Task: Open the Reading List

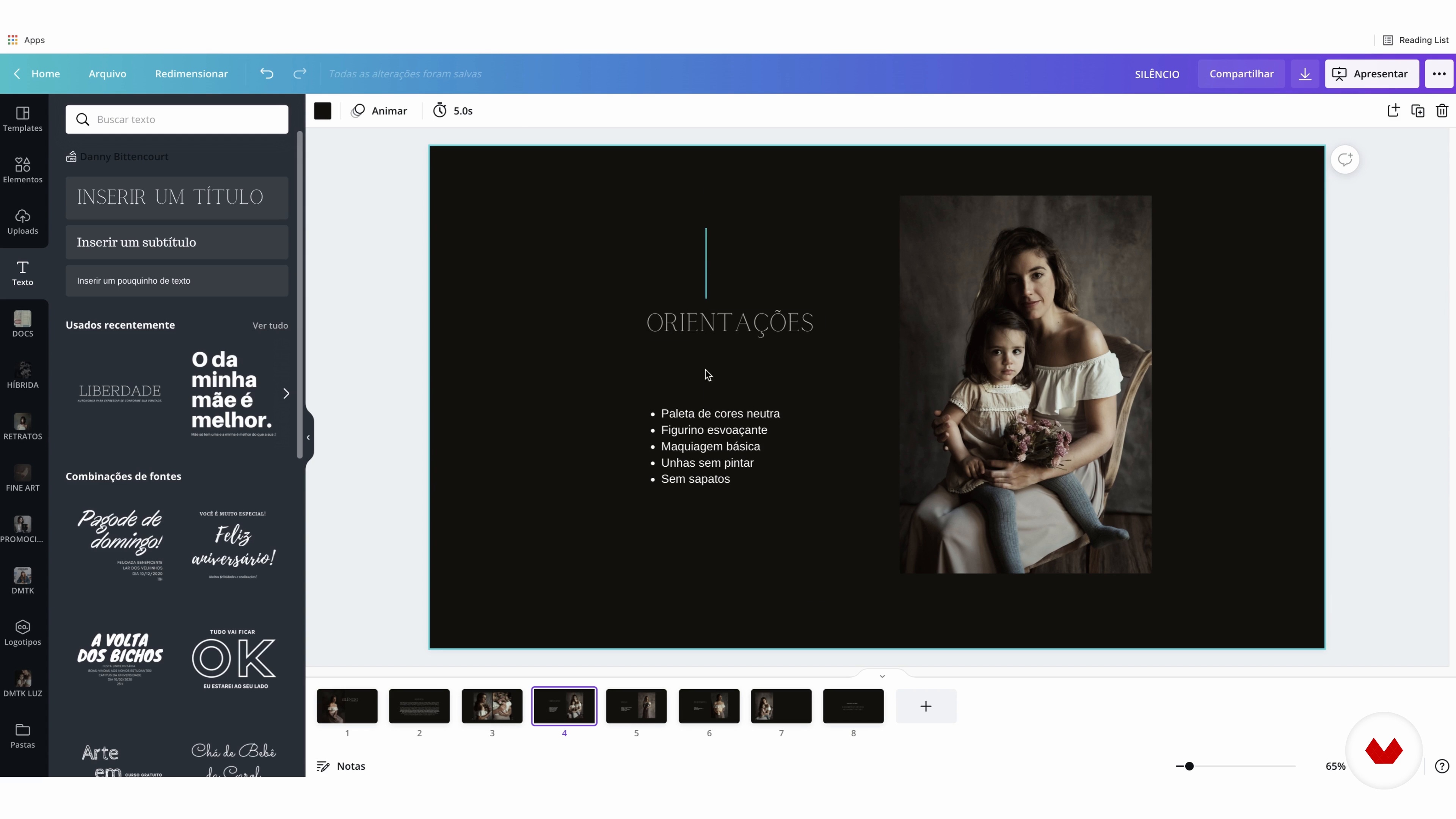Action: point(1415,39)
